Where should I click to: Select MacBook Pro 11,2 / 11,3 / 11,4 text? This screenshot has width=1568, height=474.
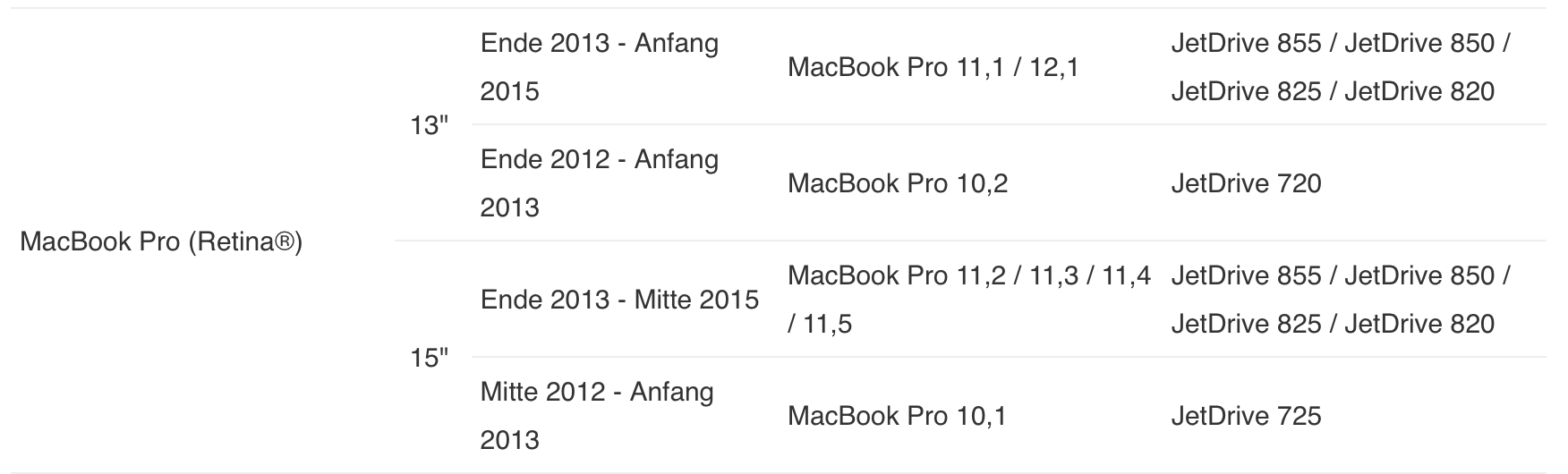click(969, 275)
